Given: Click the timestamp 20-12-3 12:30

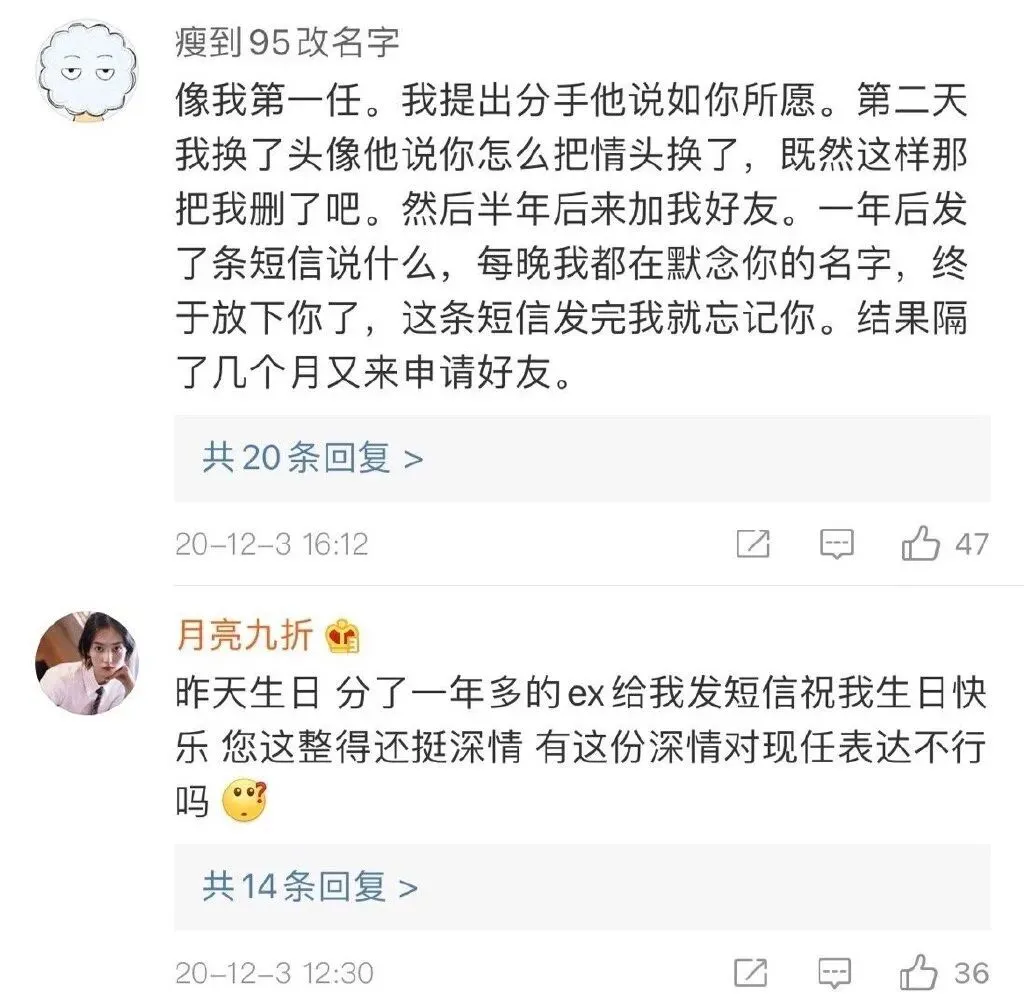Looking at the screenshot, I should click(274, 973).
